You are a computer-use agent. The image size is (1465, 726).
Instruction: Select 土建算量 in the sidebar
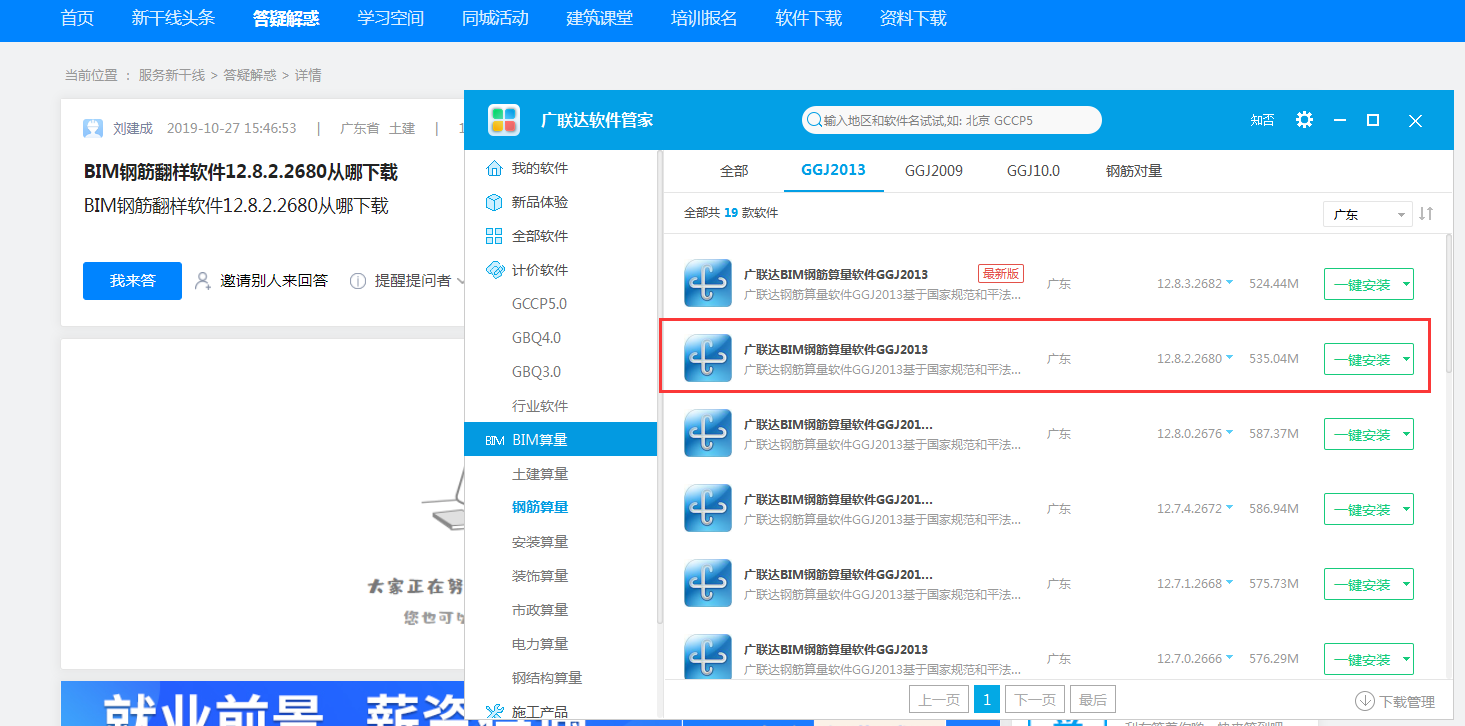coord(540,474)
